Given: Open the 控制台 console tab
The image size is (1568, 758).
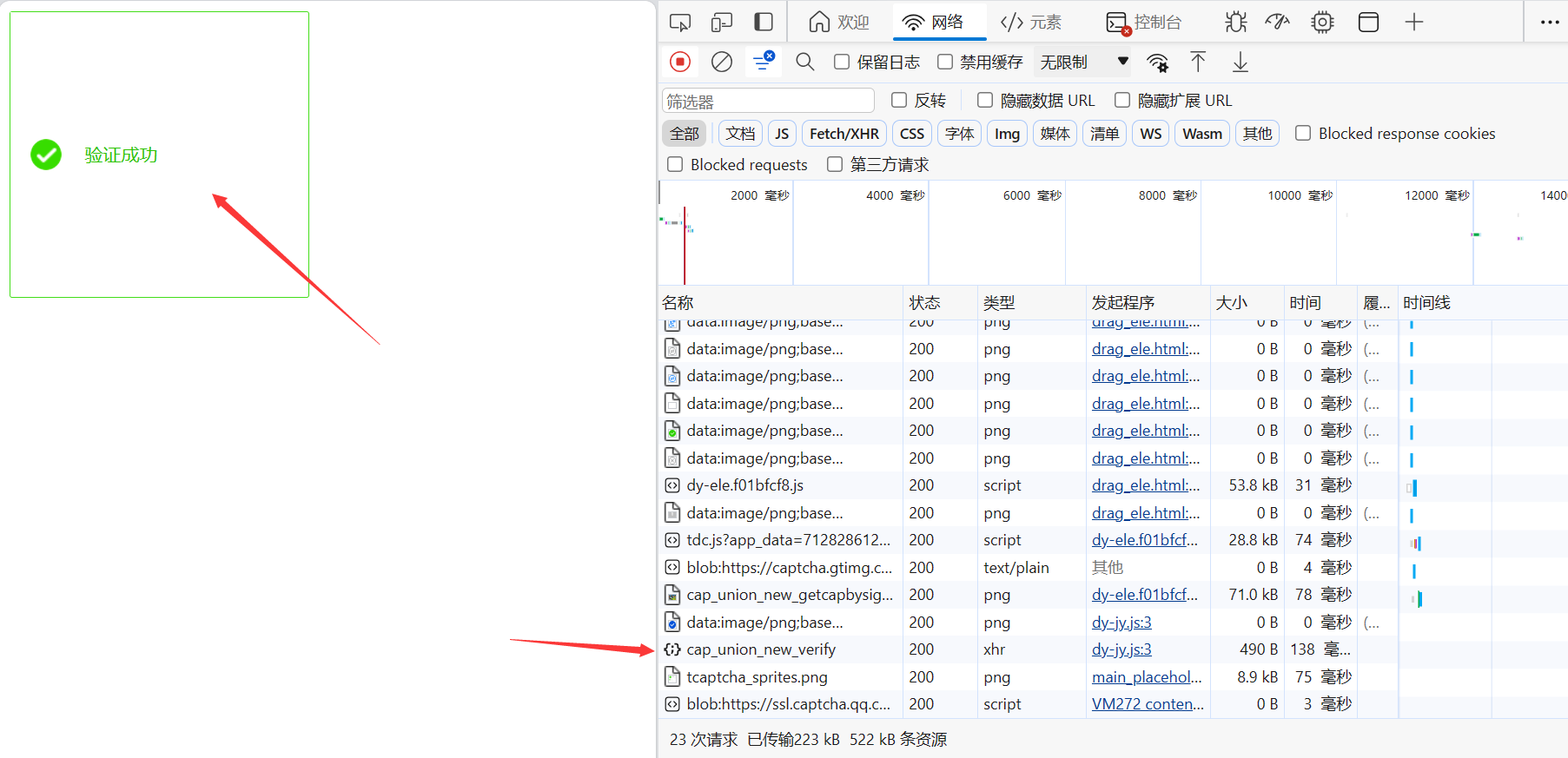Looking at the screenshot, I should coord(1143,23).
